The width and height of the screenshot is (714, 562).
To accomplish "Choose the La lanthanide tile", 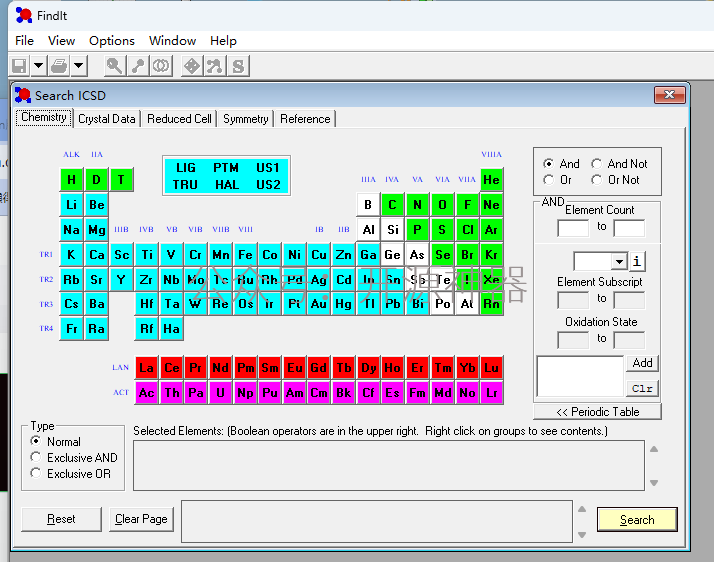I will (x=147, y=368).
